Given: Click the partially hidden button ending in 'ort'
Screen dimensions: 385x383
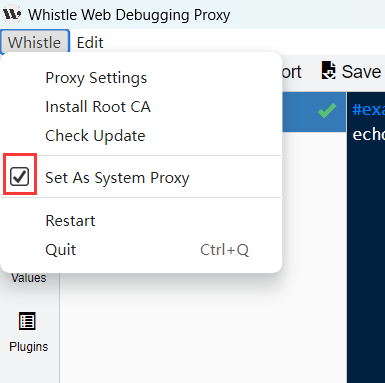Looking at the screenshot, I should pyautogui.click(x=292, y=72).
